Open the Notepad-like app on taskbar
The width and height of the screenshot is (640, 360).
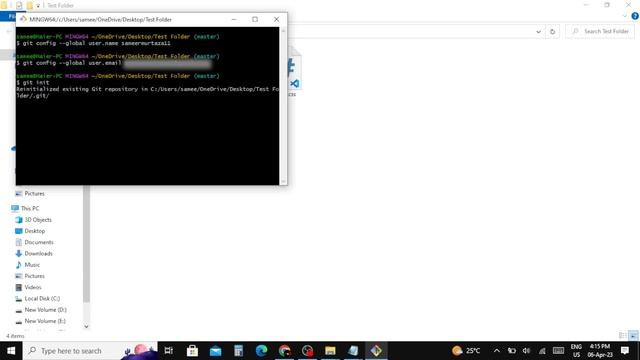tap(353, 351)
